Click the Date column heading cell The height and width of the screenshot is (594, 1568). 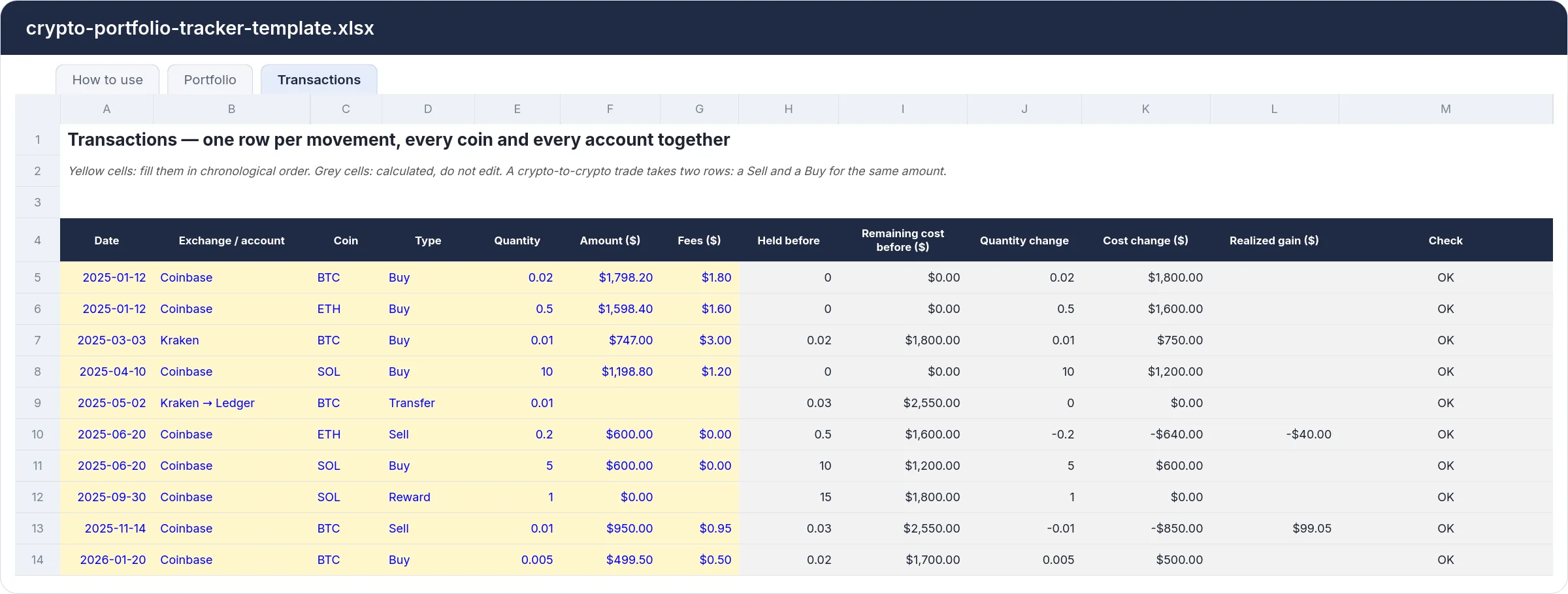tap(106, 240)
